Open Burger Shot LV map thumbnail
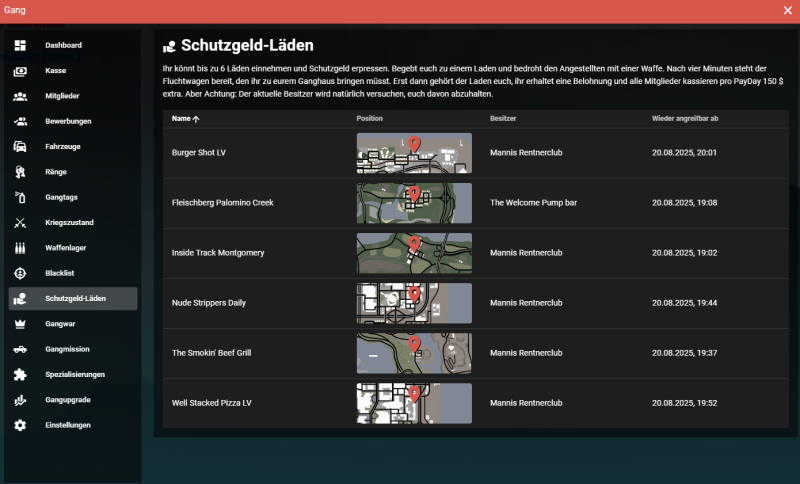This screenshot has width=800, height=484. (414, 153)
